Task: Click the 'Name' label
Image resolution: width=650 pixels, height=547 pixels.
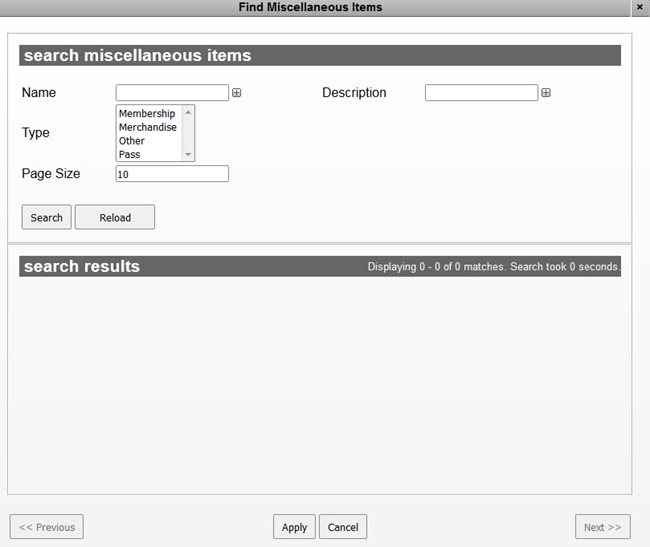Action: 39,92
